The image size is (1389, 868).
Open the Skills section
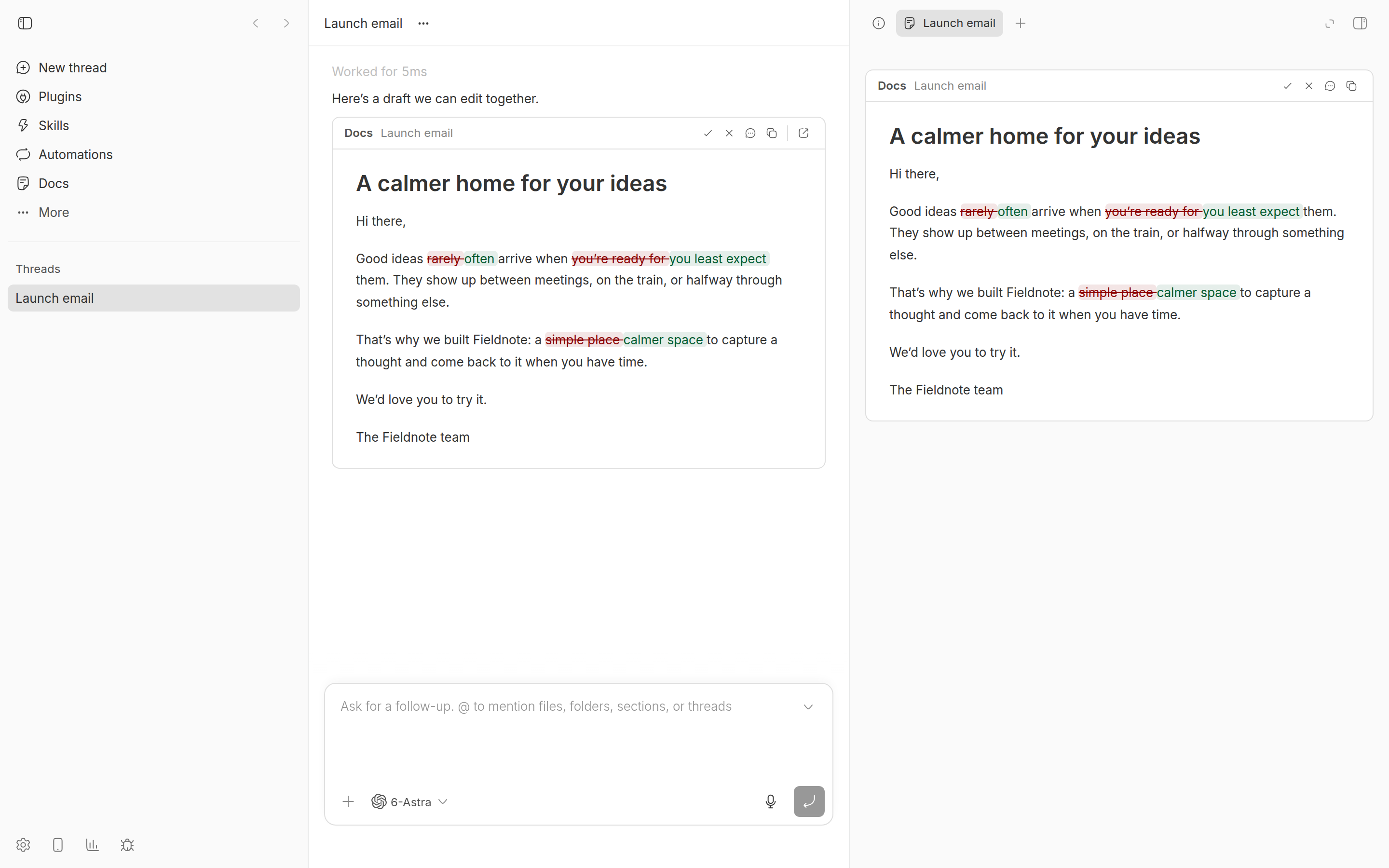(x=154, y=126)
